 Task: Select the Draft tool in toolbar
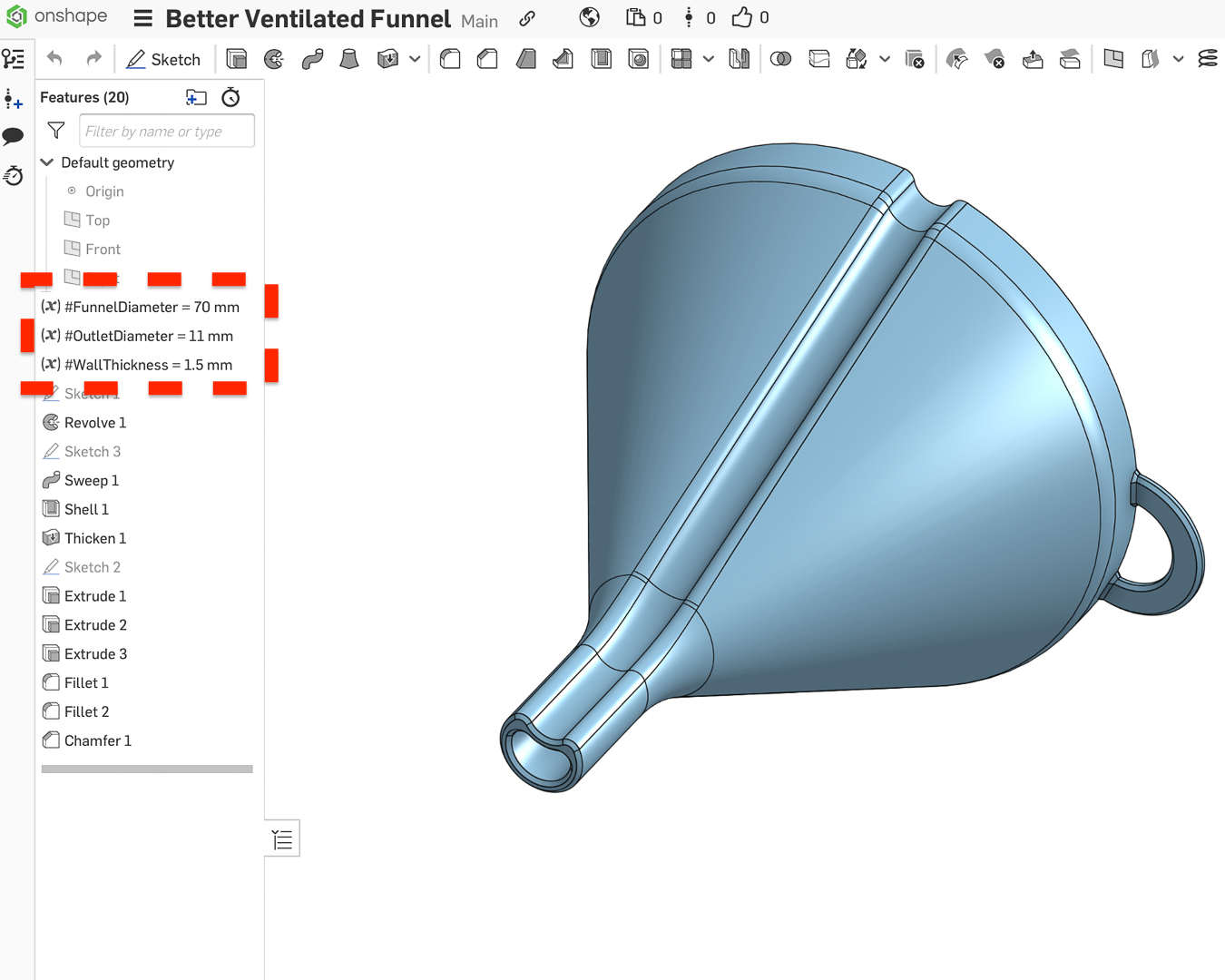pyautogui.click(x=525, y=59)
